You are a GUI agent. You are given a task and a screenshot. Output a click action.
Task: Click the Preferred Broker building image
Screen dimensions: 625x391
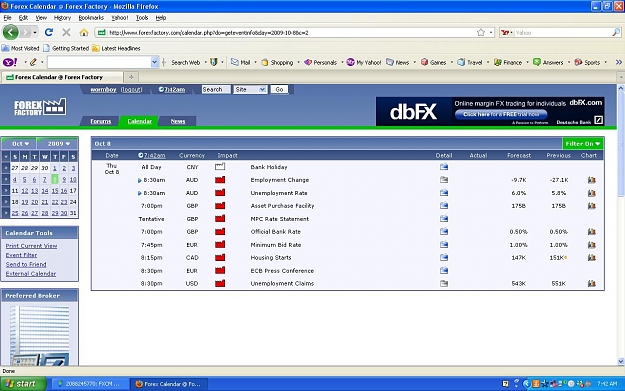point(39,335)
